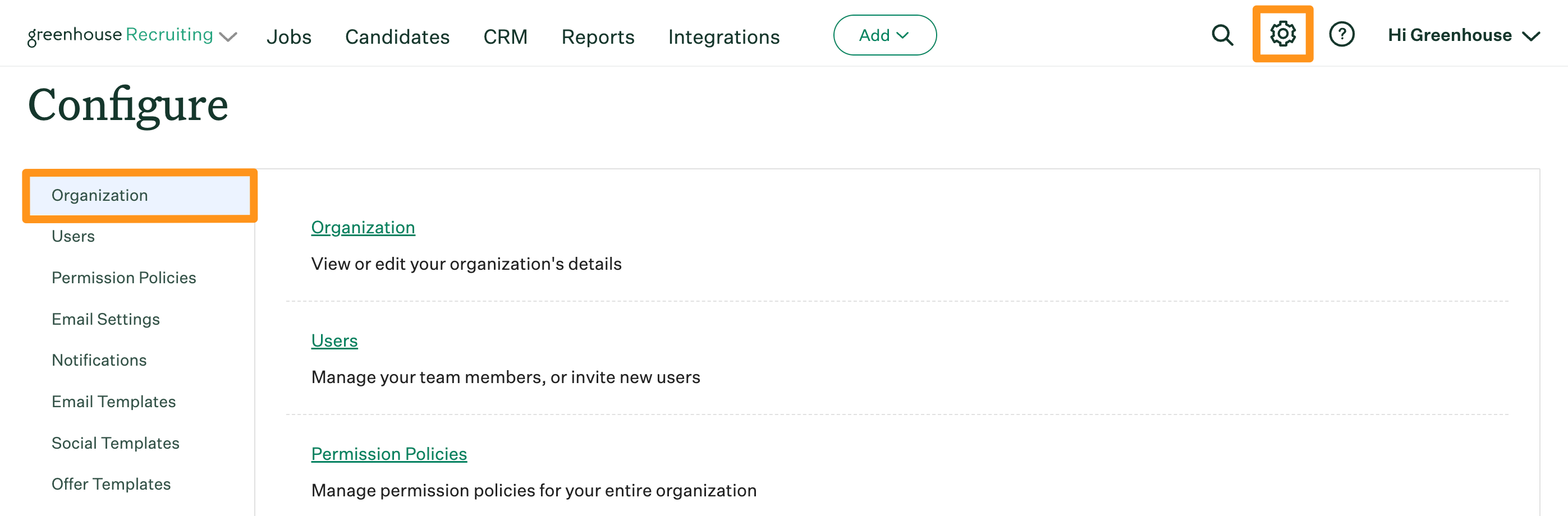
Task: Open the search magnifier icon
Action: point(1222,35)
